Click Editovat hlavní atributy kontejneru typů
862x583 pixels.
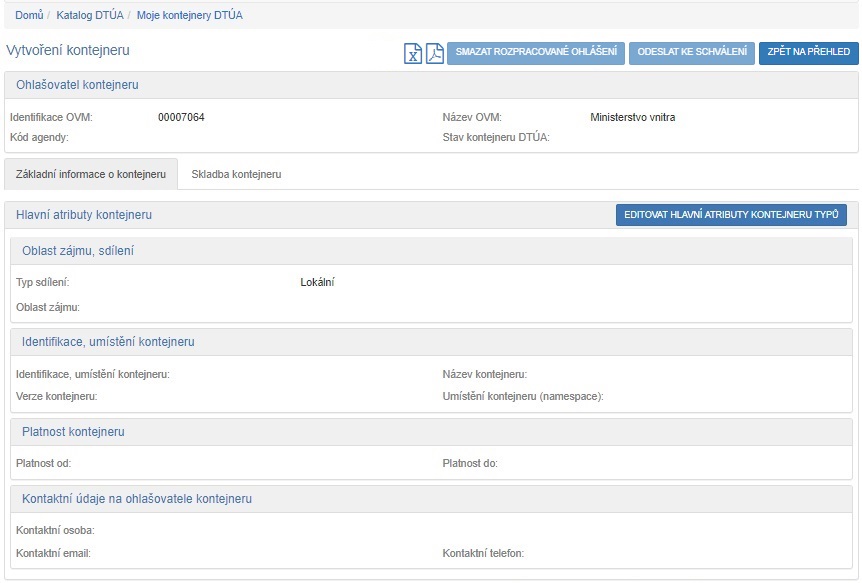pos(731,215)
